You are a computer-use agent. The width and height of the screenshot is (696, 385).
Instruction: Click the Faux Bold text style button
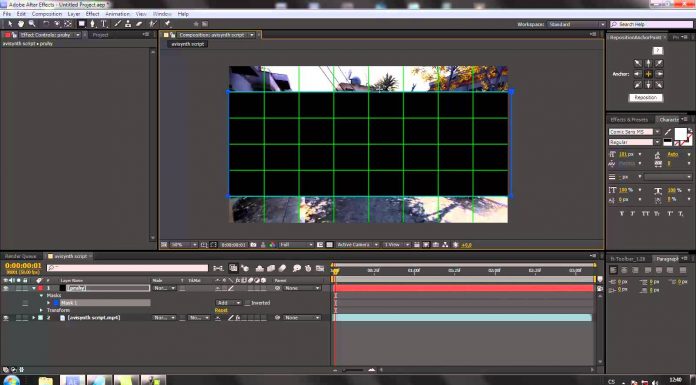coord(621,214)
